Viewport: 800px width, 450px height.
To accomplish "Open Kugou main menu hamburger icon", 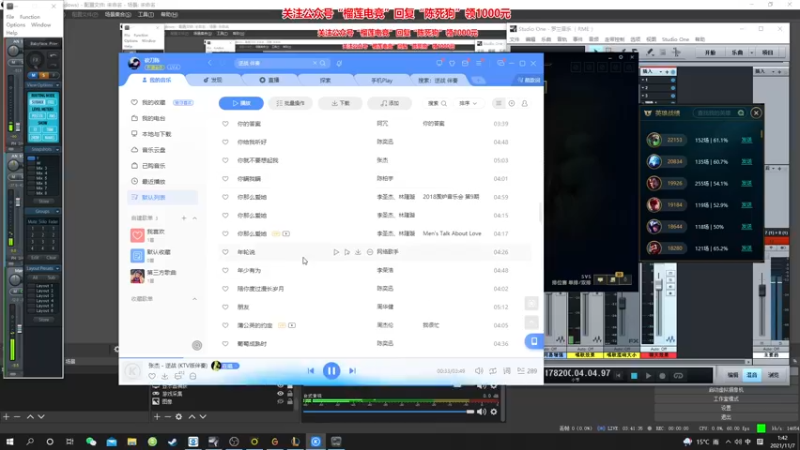I will [479, 63].
